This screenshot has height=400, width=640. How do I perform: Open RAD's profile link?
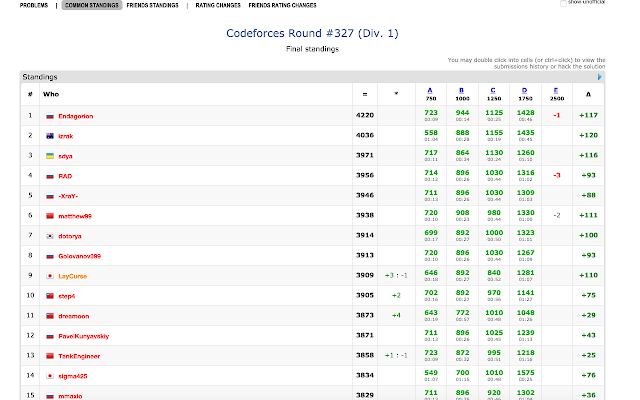click(65, 176)
